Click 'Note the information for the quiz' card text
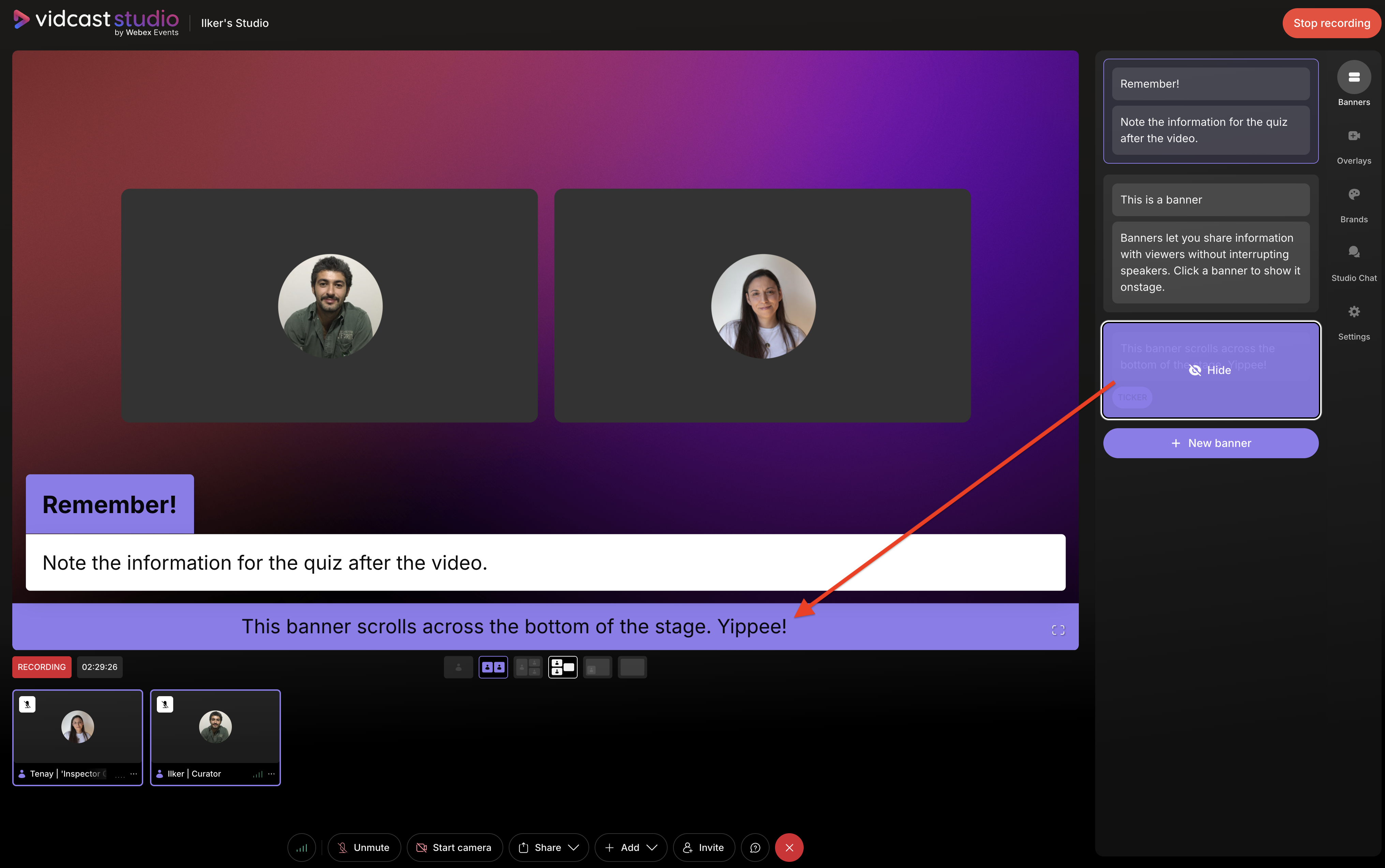Screen dimensions: 1385x868 click(1210, 130)
